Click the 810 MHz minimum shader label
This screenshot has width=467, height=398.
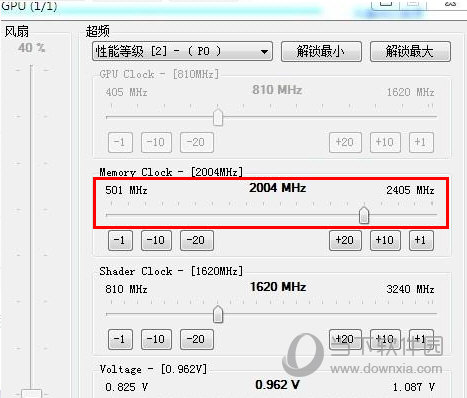126,289
